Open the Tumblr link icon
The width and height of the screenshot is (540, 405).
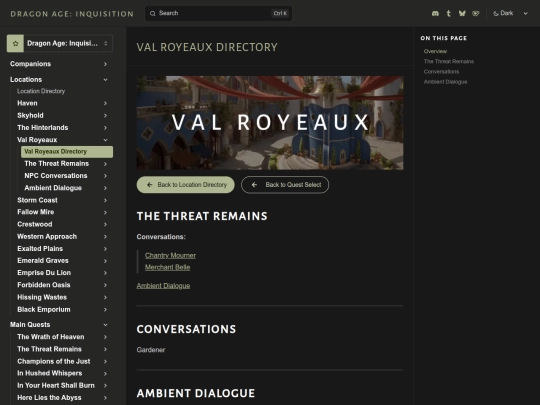pos(448,13)
